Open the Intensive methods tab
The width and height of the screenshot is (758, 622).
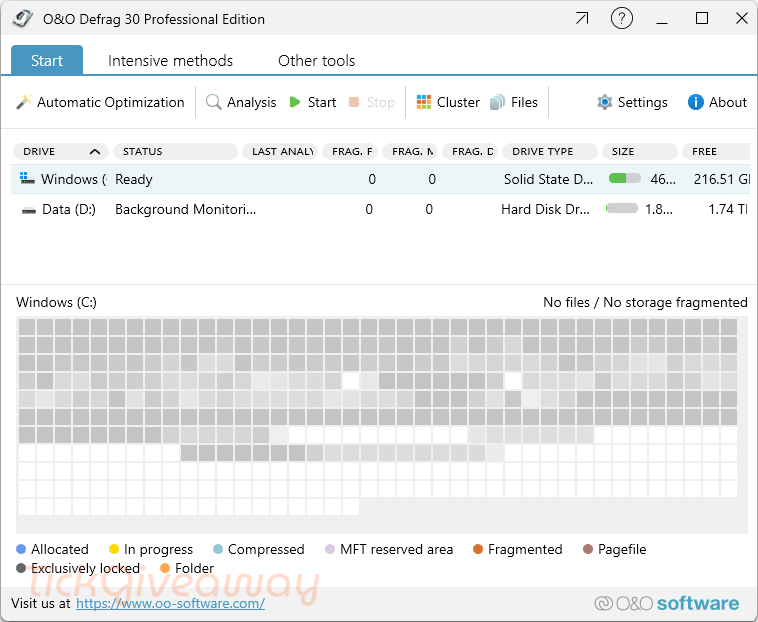170,60
